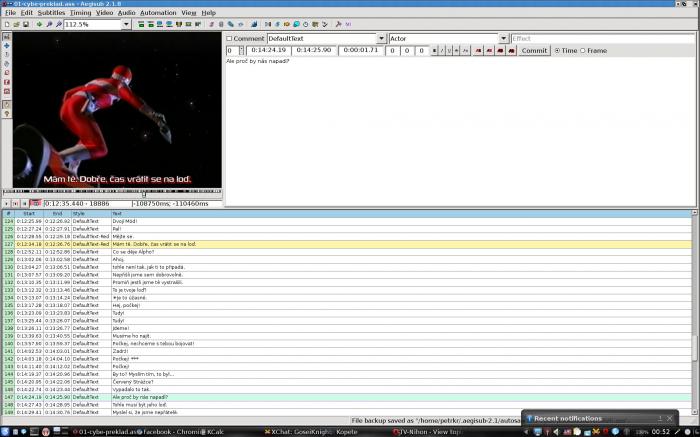Click the start time field 0:14:24.19
This screenshot has width=700, height=437.
coord(268,50)
